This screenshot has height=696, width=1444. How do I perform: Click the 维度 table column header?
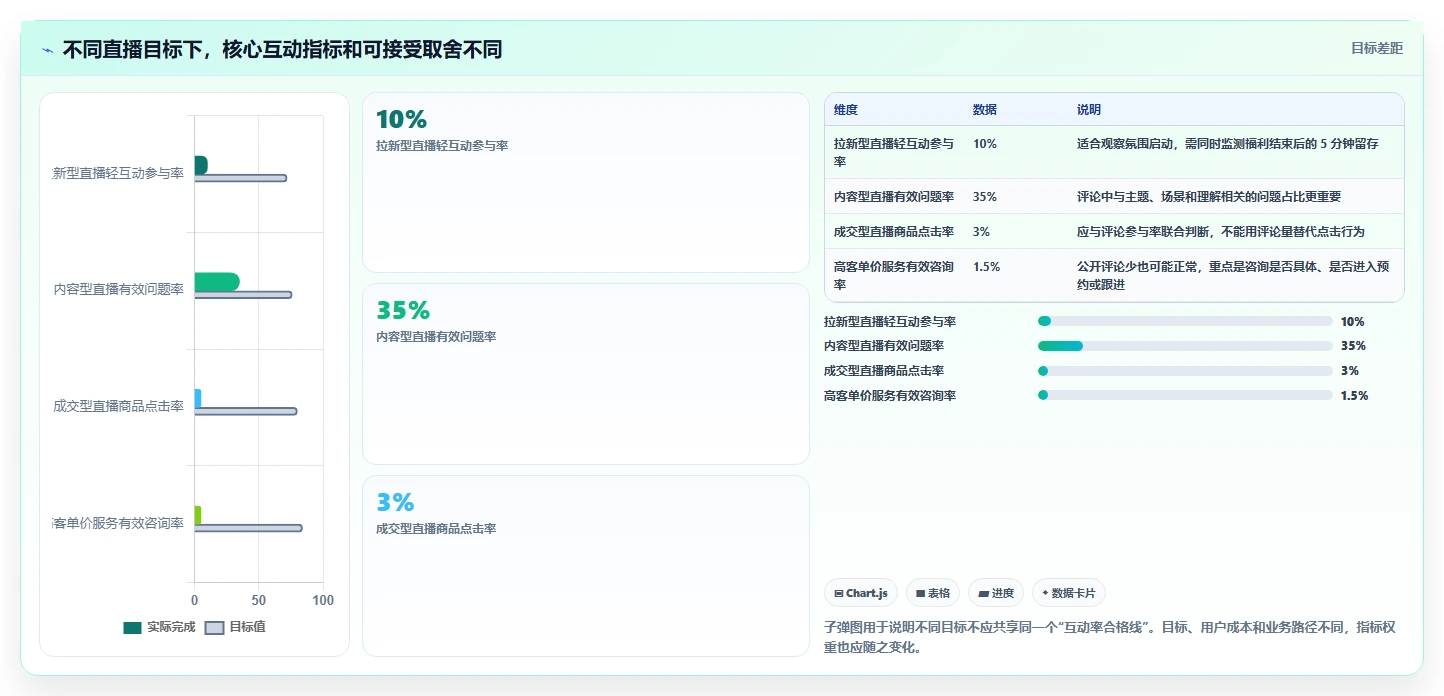coord(846,110)
